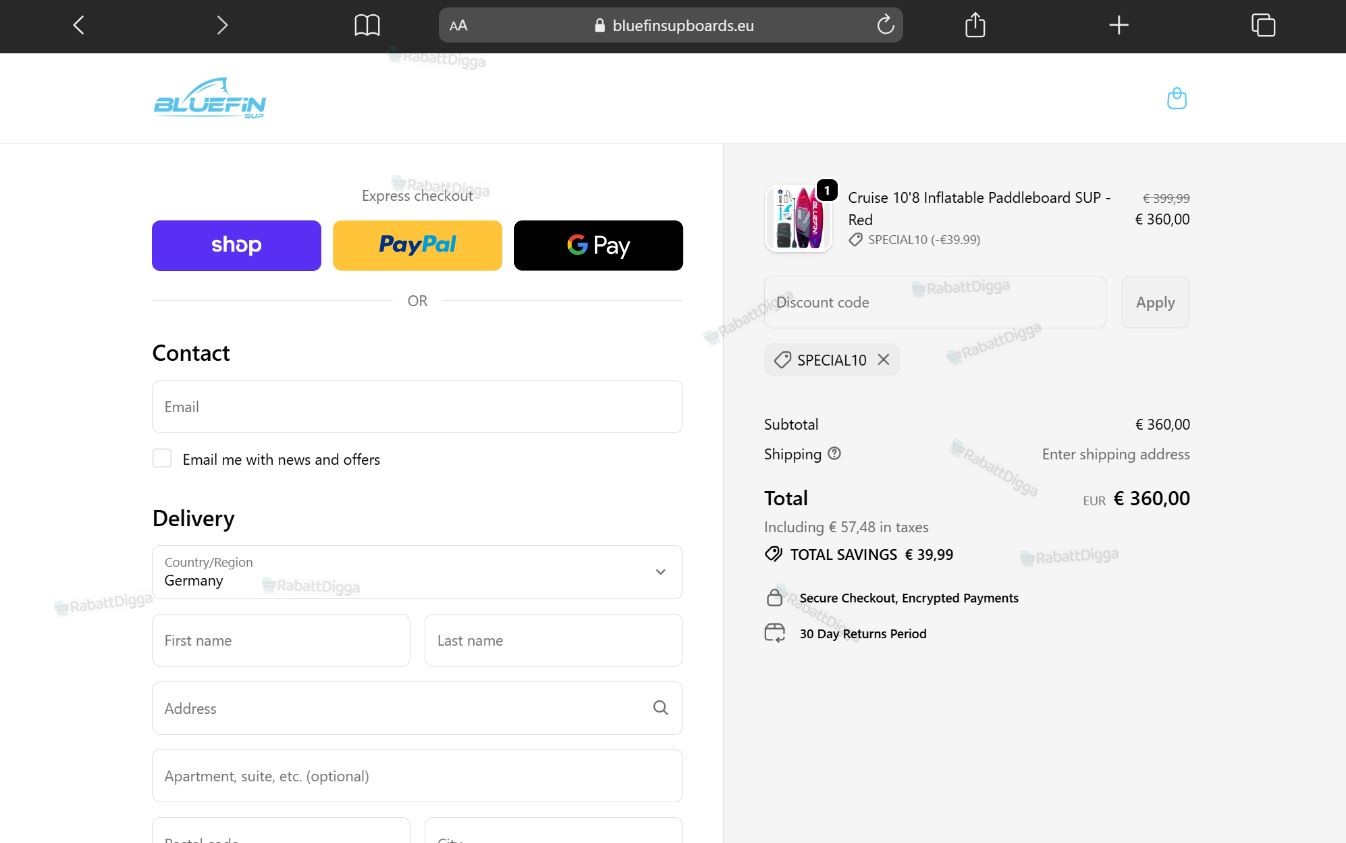Viewport: 1346px width, 843px height.
Task: Click the Last name field
Action: [553, 640]
